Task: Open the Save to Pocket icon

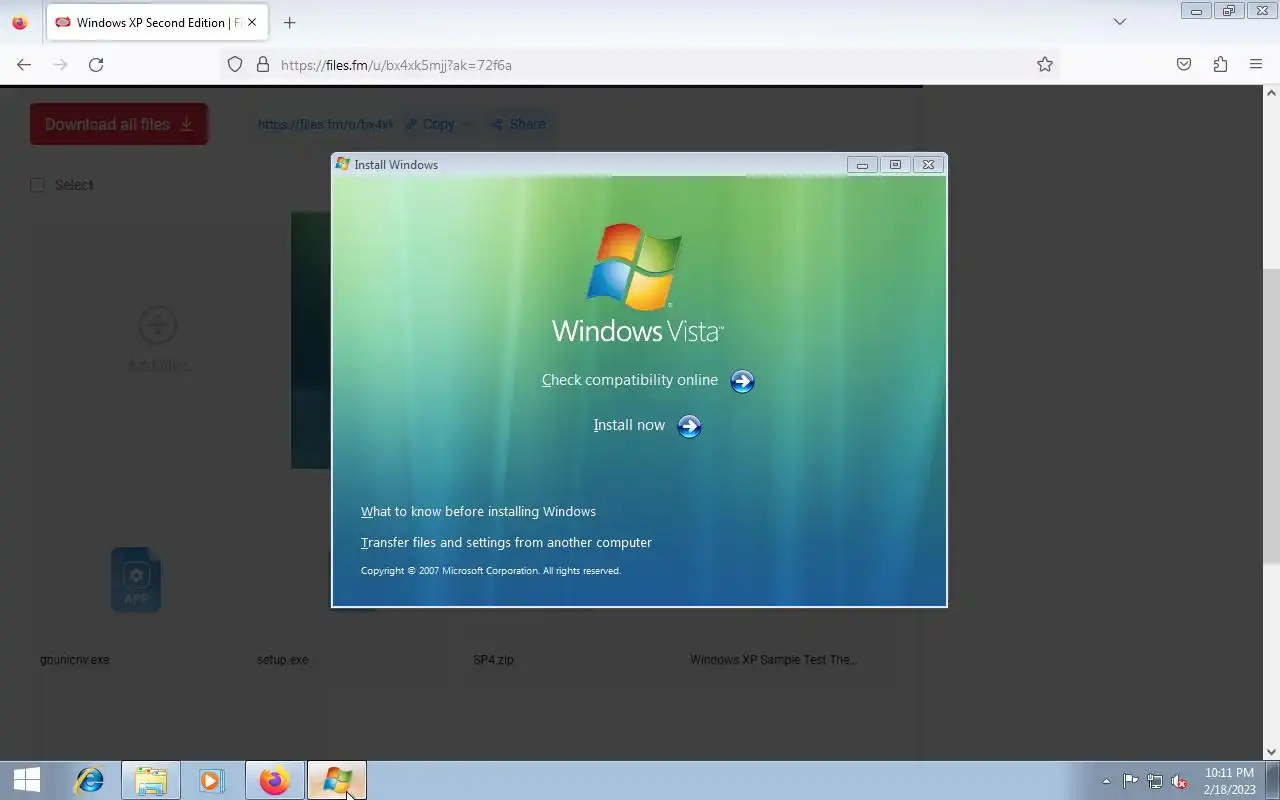Action: pyautogui.click(x=1184, y=65)
